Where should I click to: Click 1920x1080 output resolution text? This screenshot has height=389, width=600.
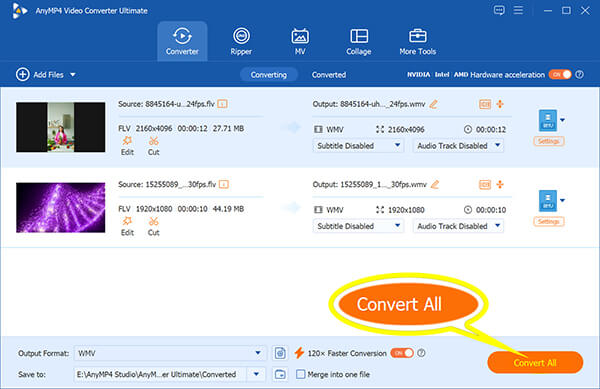pyautogui.click(x=406, y=210)
